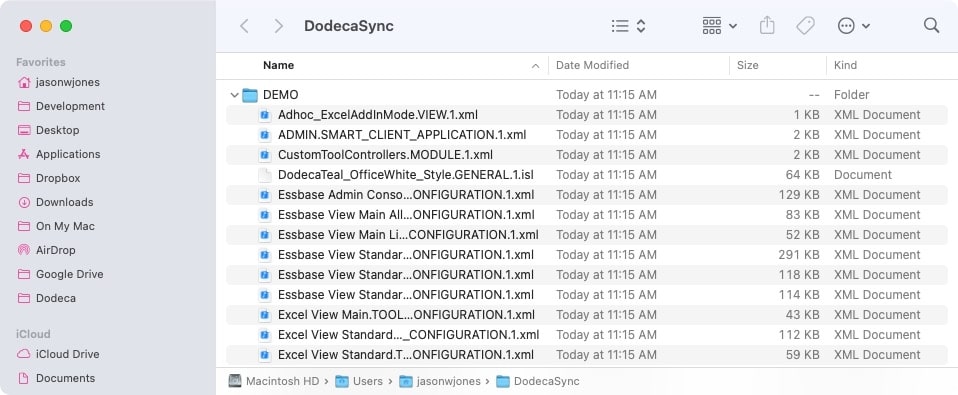
Task: Open Dodeca in the sidebar
Action: coord(56,299)
